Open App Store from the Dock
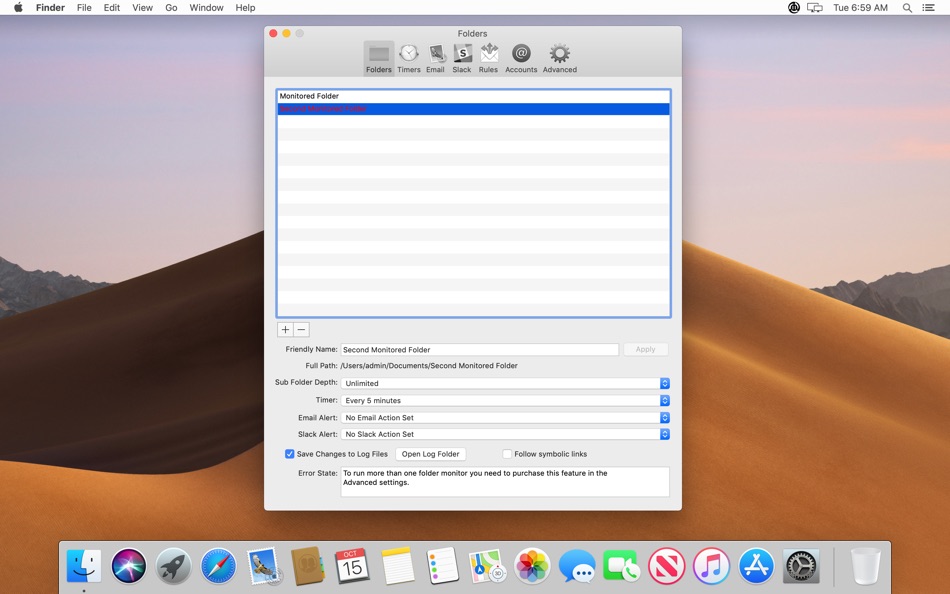This screenshot has width=950, height=594. pos(756,566)
